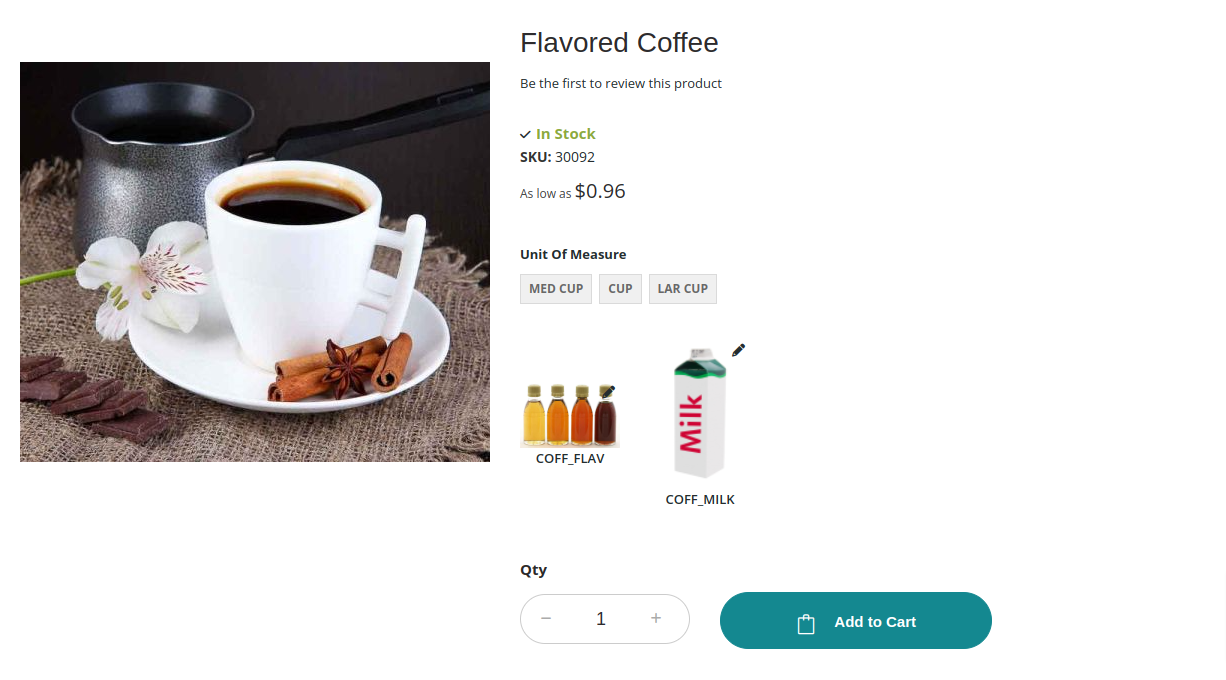Click the $0.96 price
Image resolution: width=1226 pixels, height=680 pixels.
600,191
